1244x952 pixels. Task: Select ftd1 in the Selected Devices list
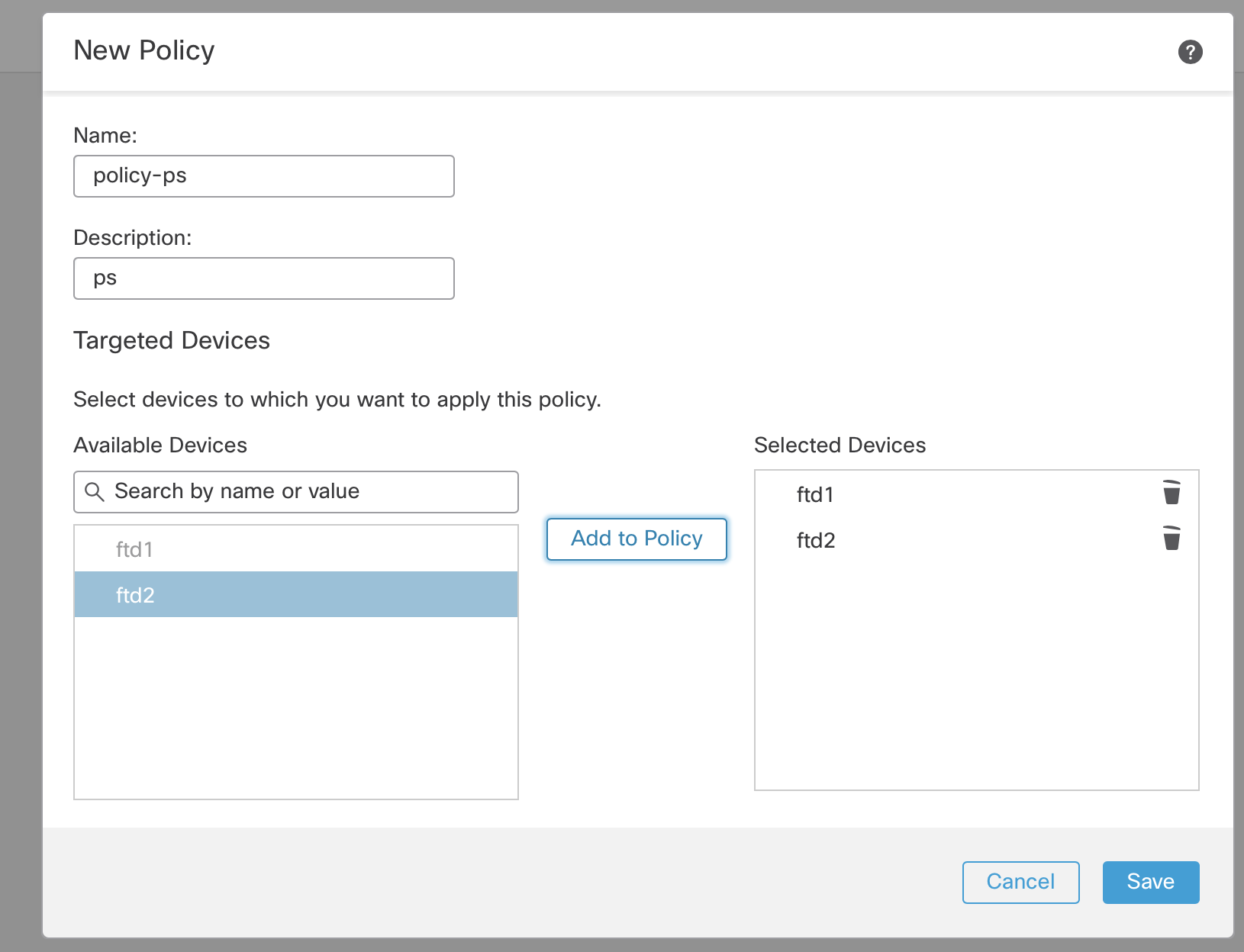[x=815, y=495]
